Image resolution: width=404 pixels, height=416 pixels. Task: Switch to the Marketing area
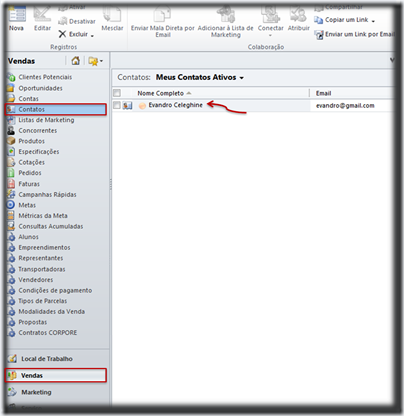tap(36, 392)
